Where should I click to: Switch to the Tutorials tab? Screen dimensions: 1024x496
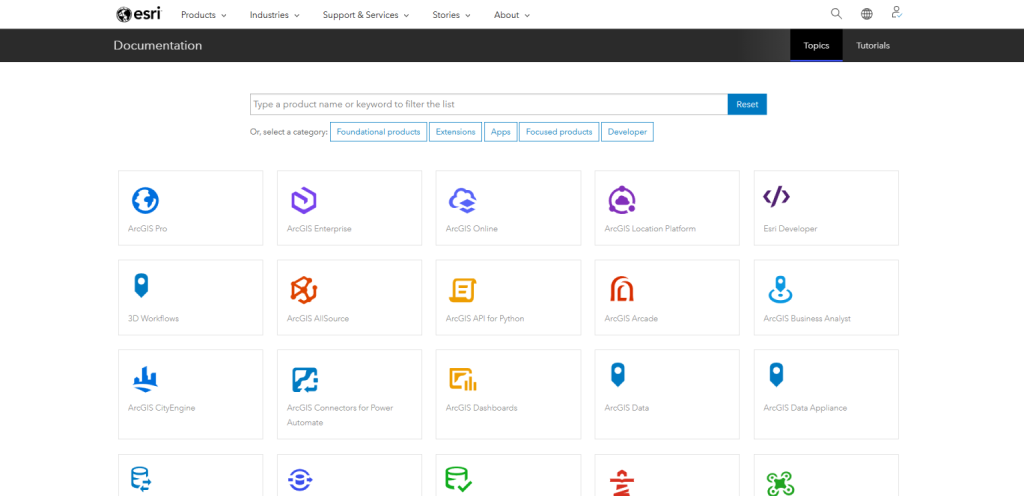pyautogui.click(x=872, y=46)
